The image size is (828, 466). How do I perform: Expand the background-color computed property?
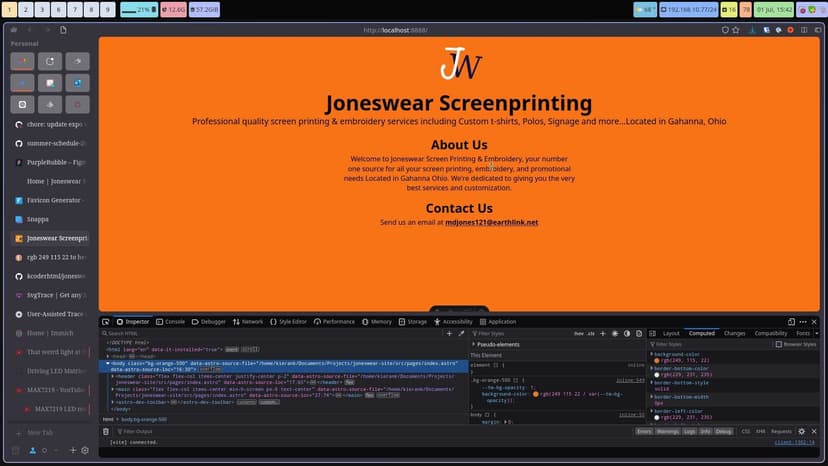[x=651, y=354]
